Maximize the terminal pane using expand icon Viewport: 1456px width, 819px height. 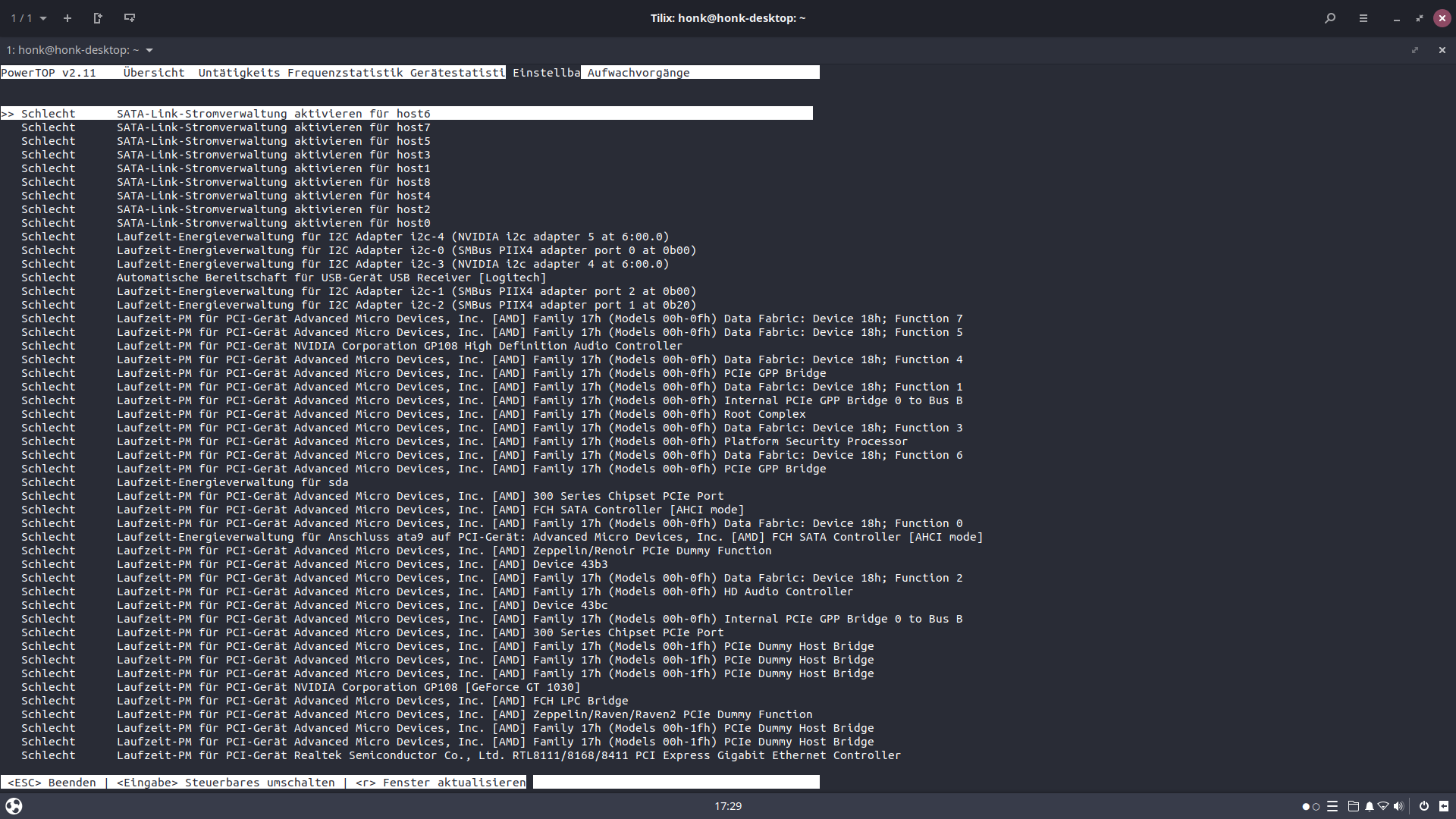click(x=1414, y=50)
